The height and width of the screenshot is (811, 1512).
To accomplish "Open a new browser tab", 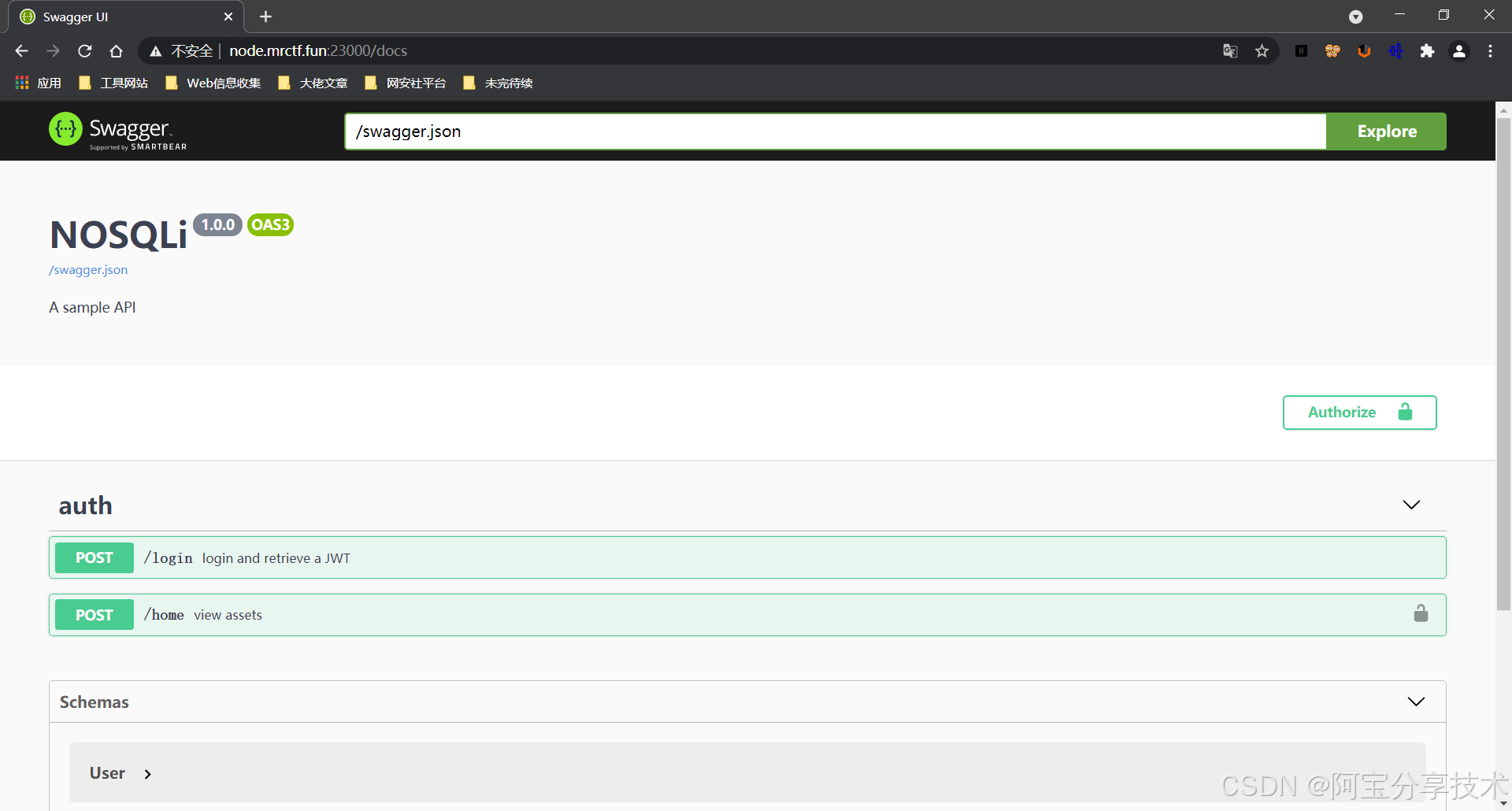I will (265, 17).
